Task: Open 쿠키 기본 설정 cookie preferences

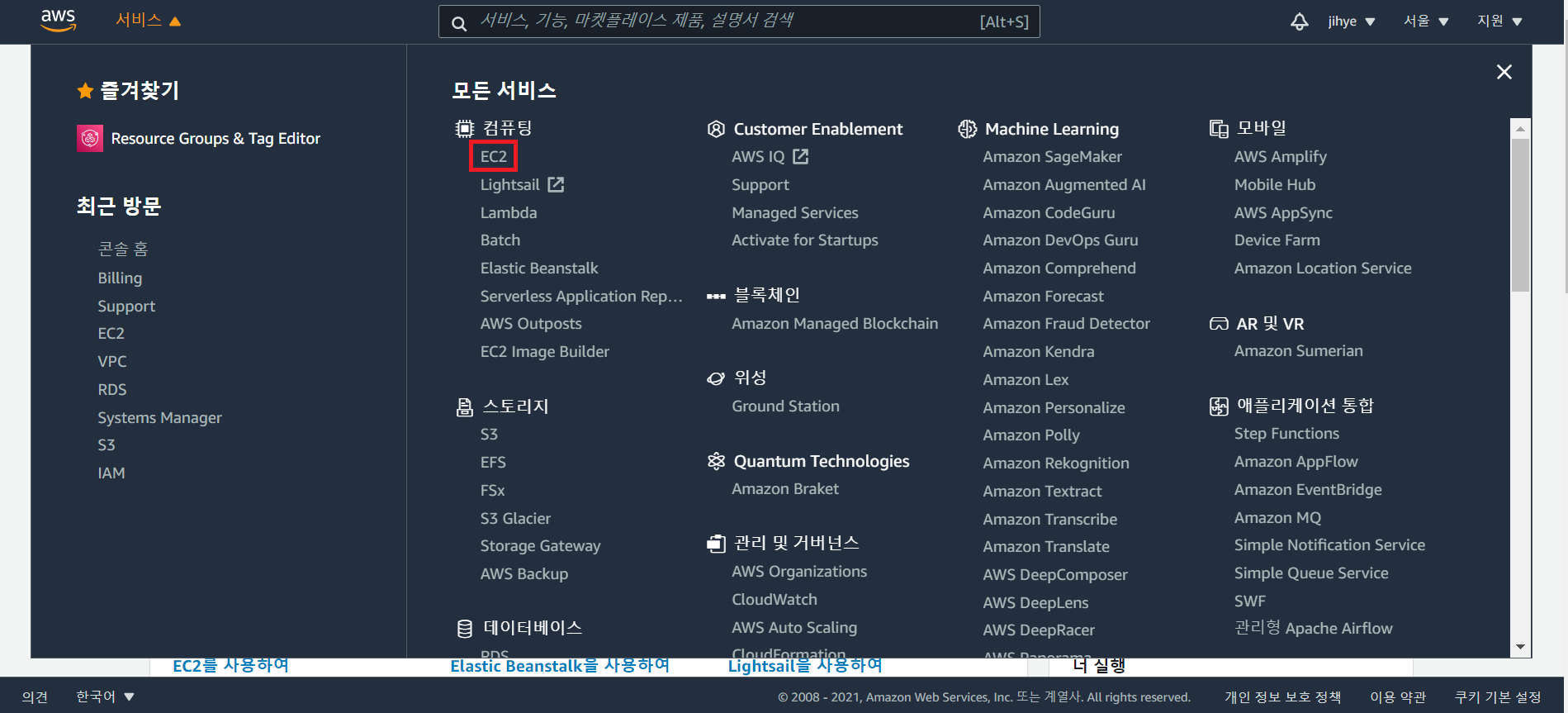Action: 1498,696
